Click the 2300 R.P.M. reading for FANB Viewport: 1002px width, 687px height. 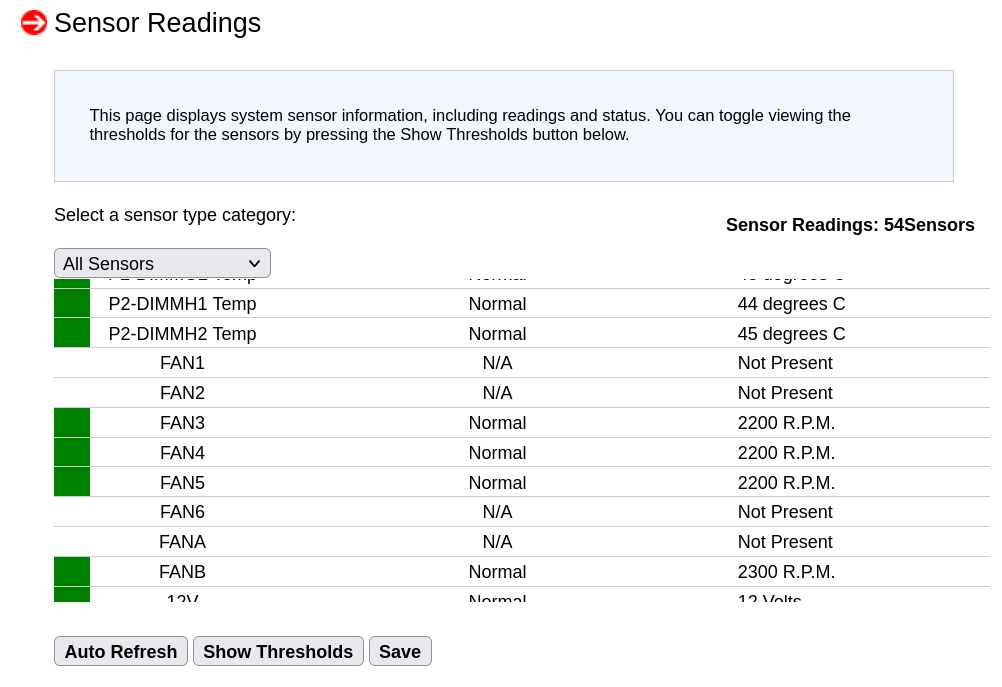coord(786,572)
